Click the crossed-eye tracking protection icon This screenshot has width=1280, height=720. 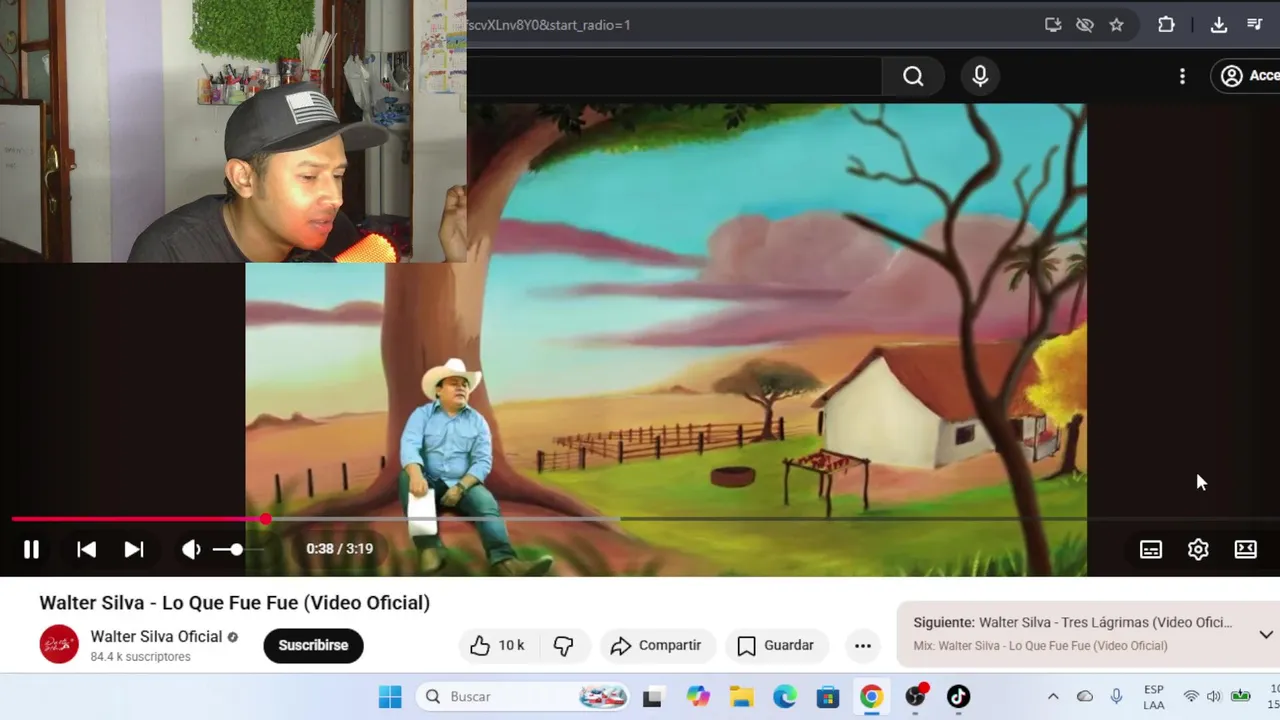tap(1084, 25)
